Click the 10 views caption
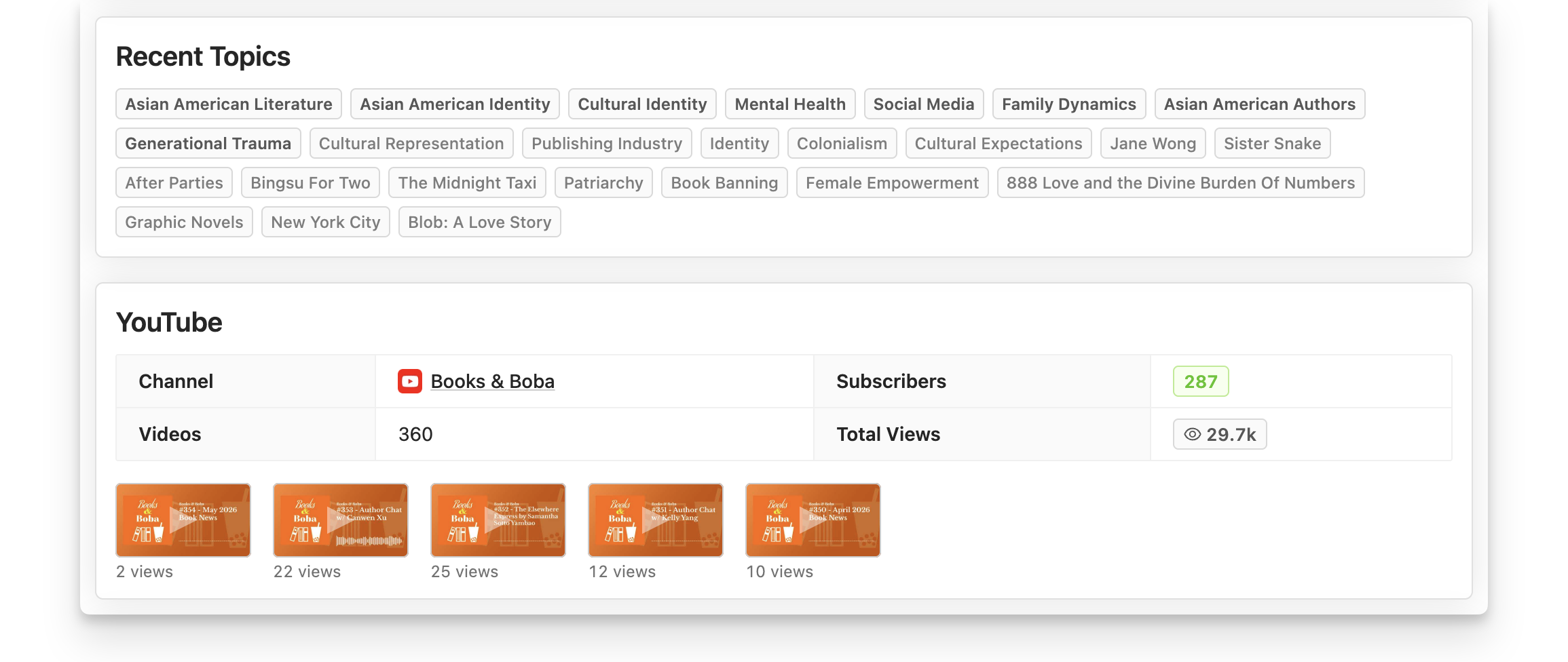 coord(779,572)
